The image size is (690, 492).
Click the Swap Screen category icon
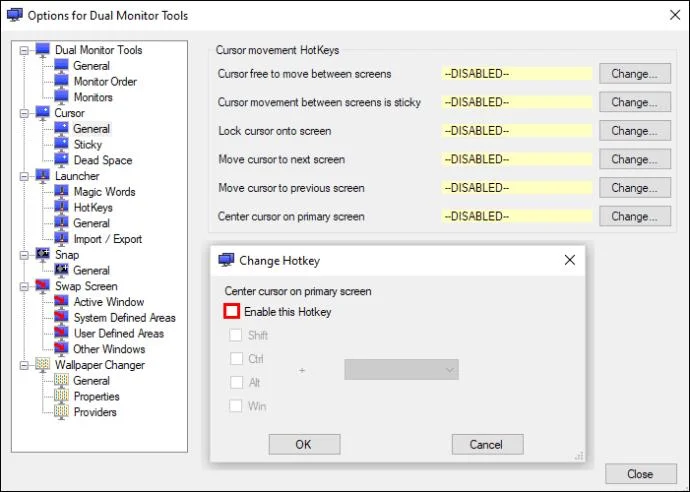coord(43,286)
